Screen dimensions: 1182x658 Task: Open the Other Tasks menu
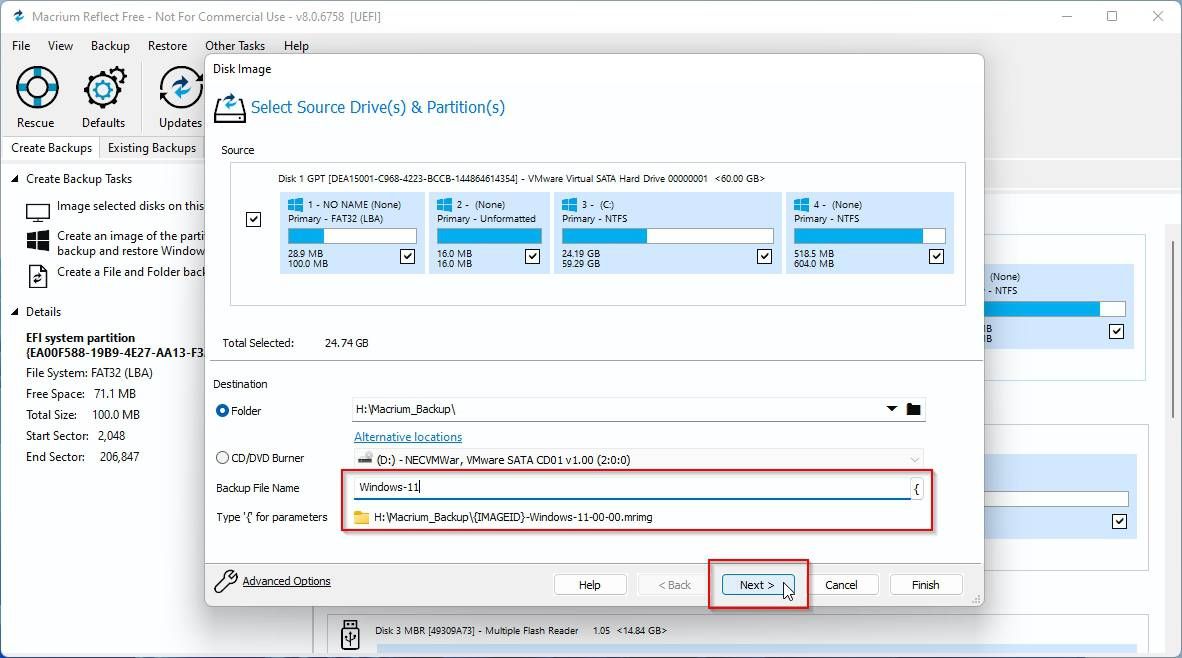[235, 46]
